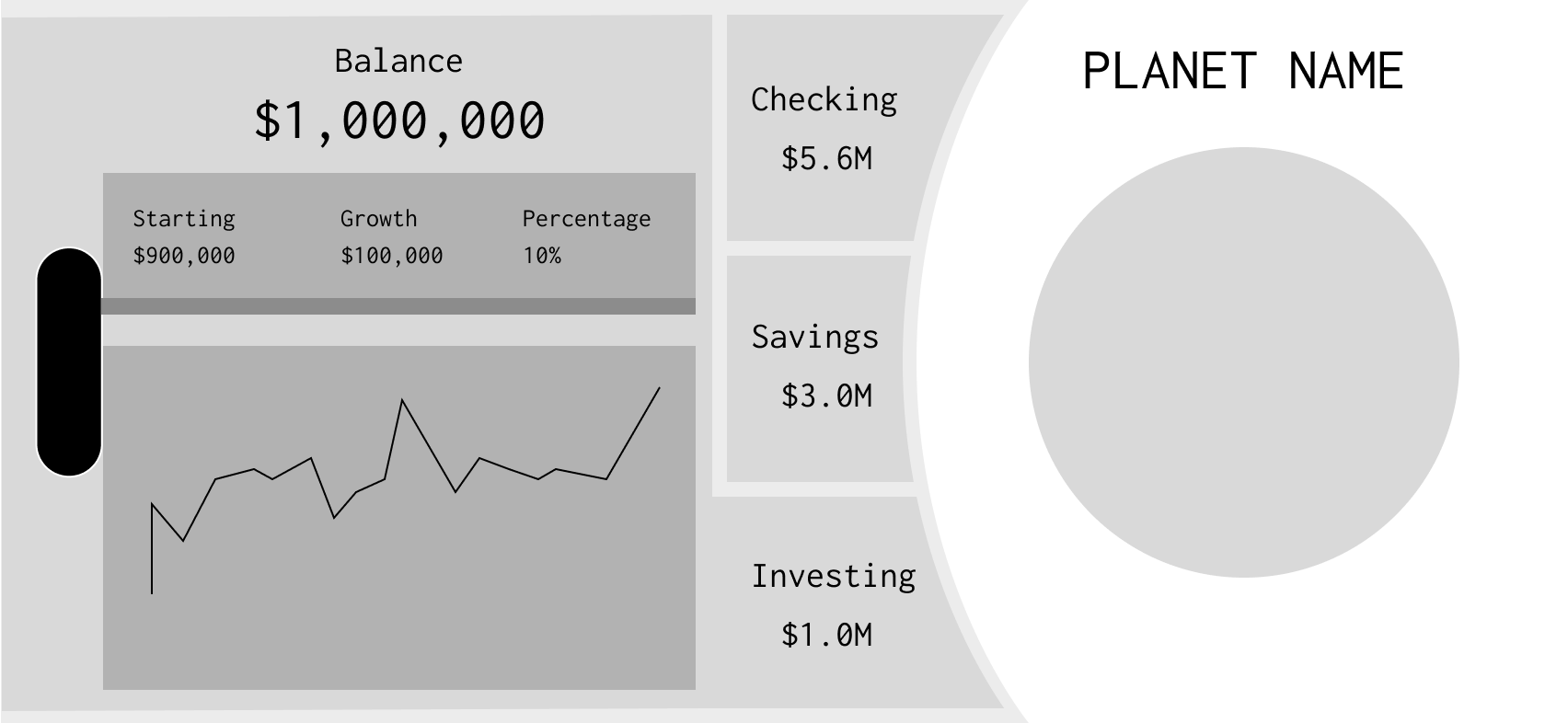
Task: Click the PLANET NAME heading
Action: (1243, 72)
